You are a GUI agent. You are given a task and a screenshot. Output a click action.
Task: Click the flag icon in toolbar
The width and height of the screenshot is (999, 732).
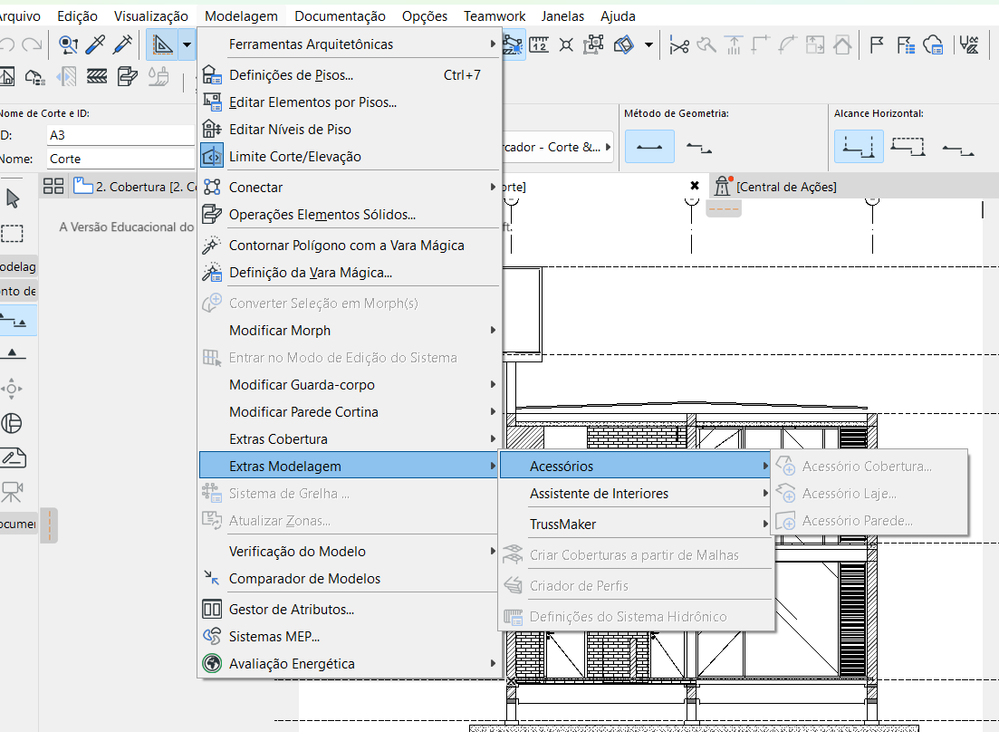(x=877, y=45)
